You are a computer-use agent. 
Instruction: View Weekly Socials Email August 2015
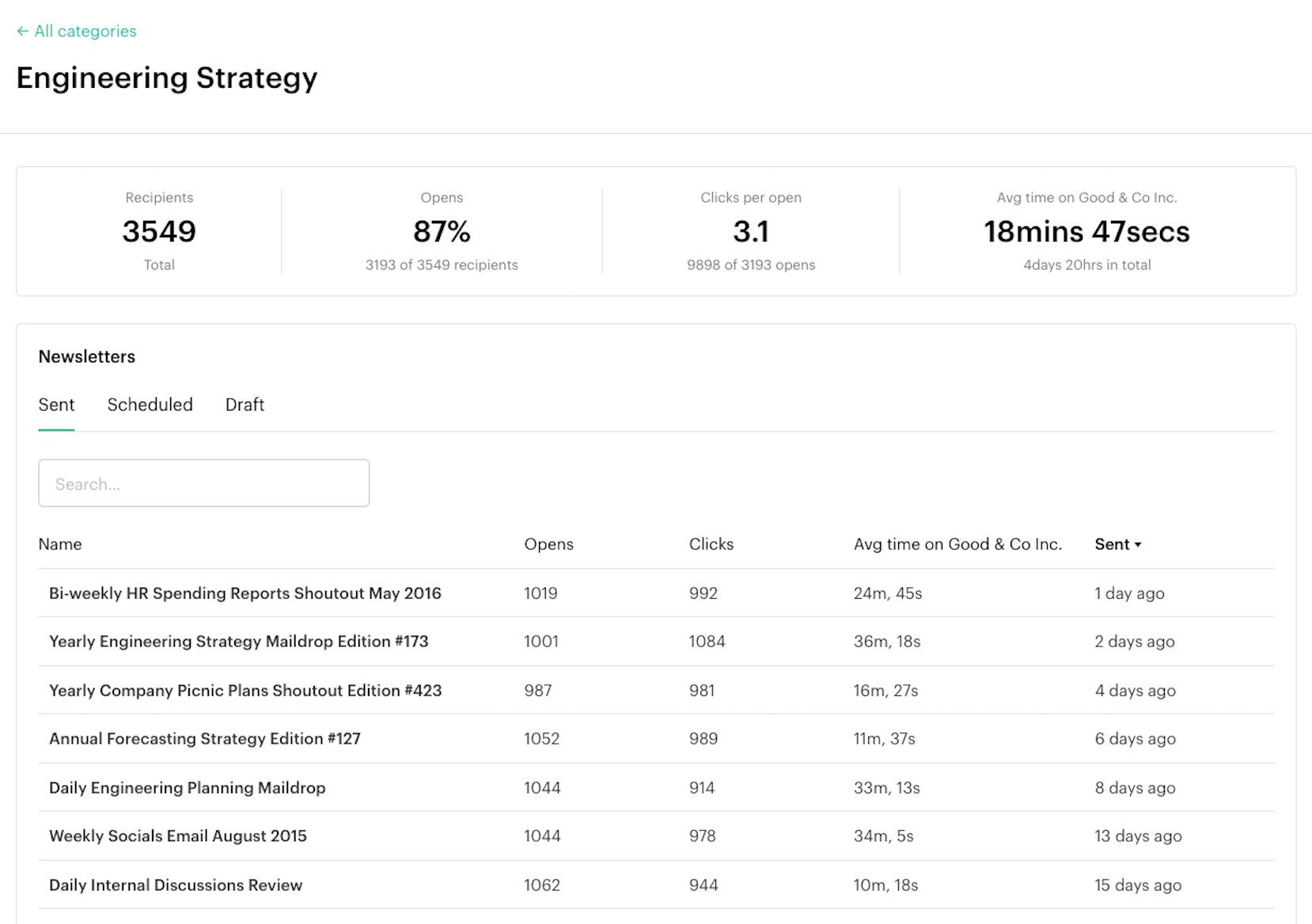coord(177,836)
